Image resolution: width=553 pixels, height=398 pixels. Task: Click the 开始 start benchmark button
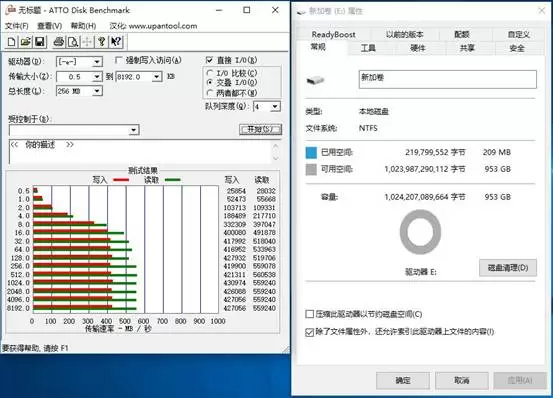pos(260,129)
